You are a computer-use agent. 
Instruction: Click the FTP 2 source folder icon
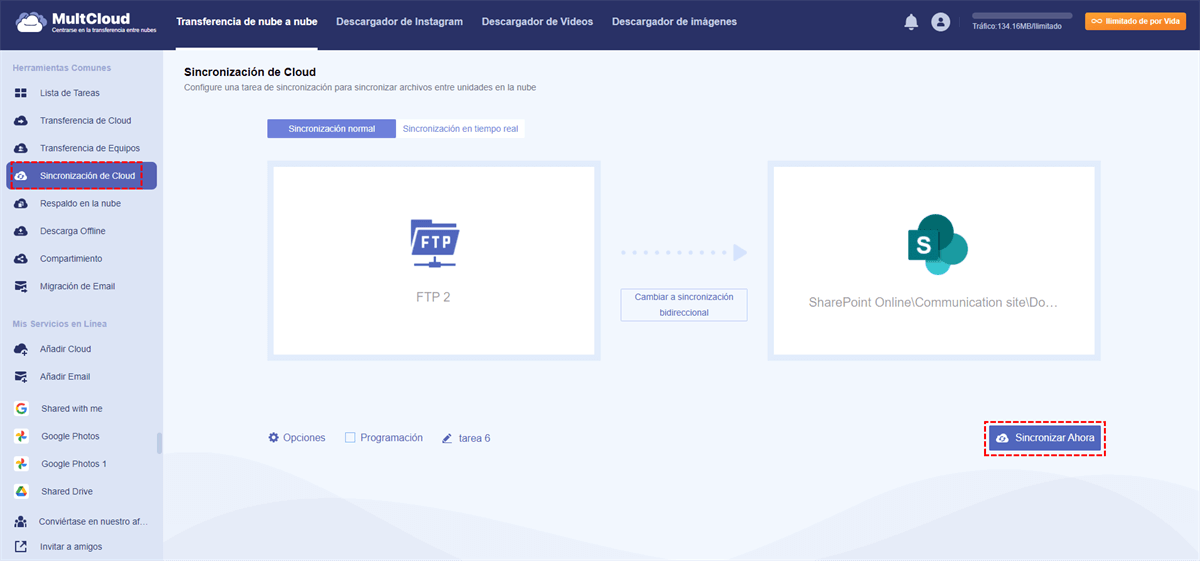click(x=434, y=243)
